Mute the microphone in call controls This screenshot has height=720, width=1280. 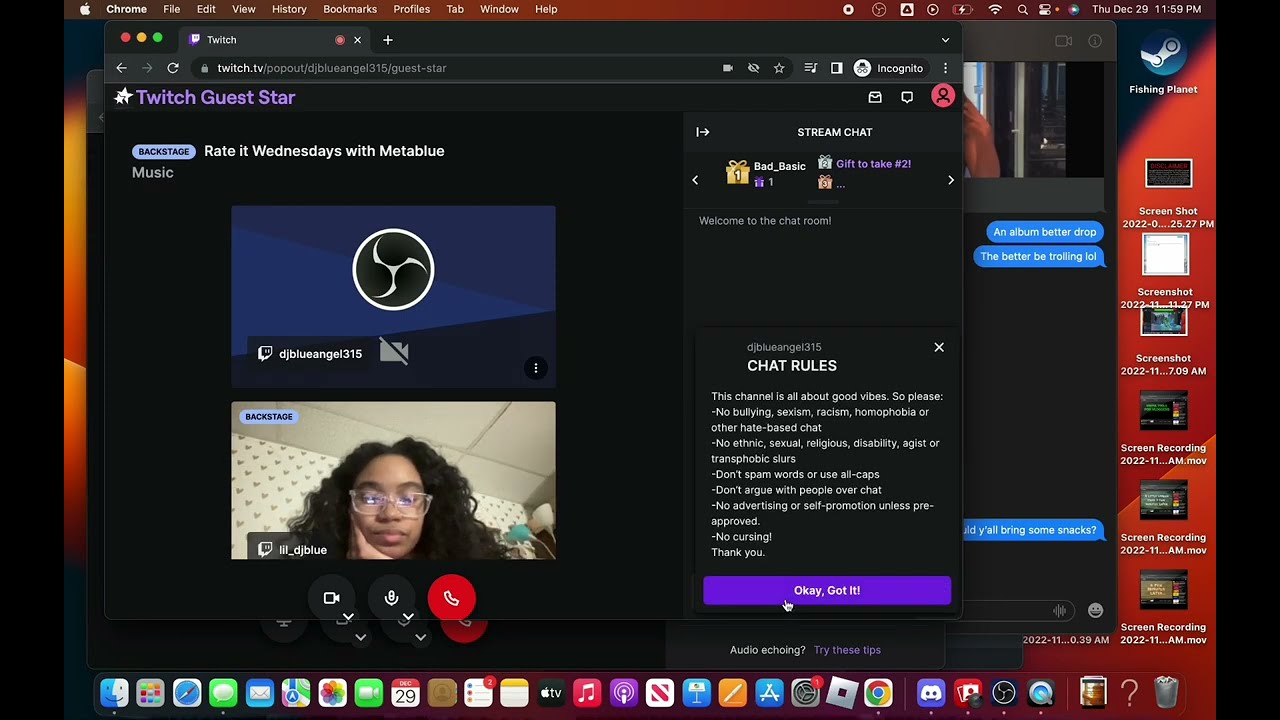392,598
